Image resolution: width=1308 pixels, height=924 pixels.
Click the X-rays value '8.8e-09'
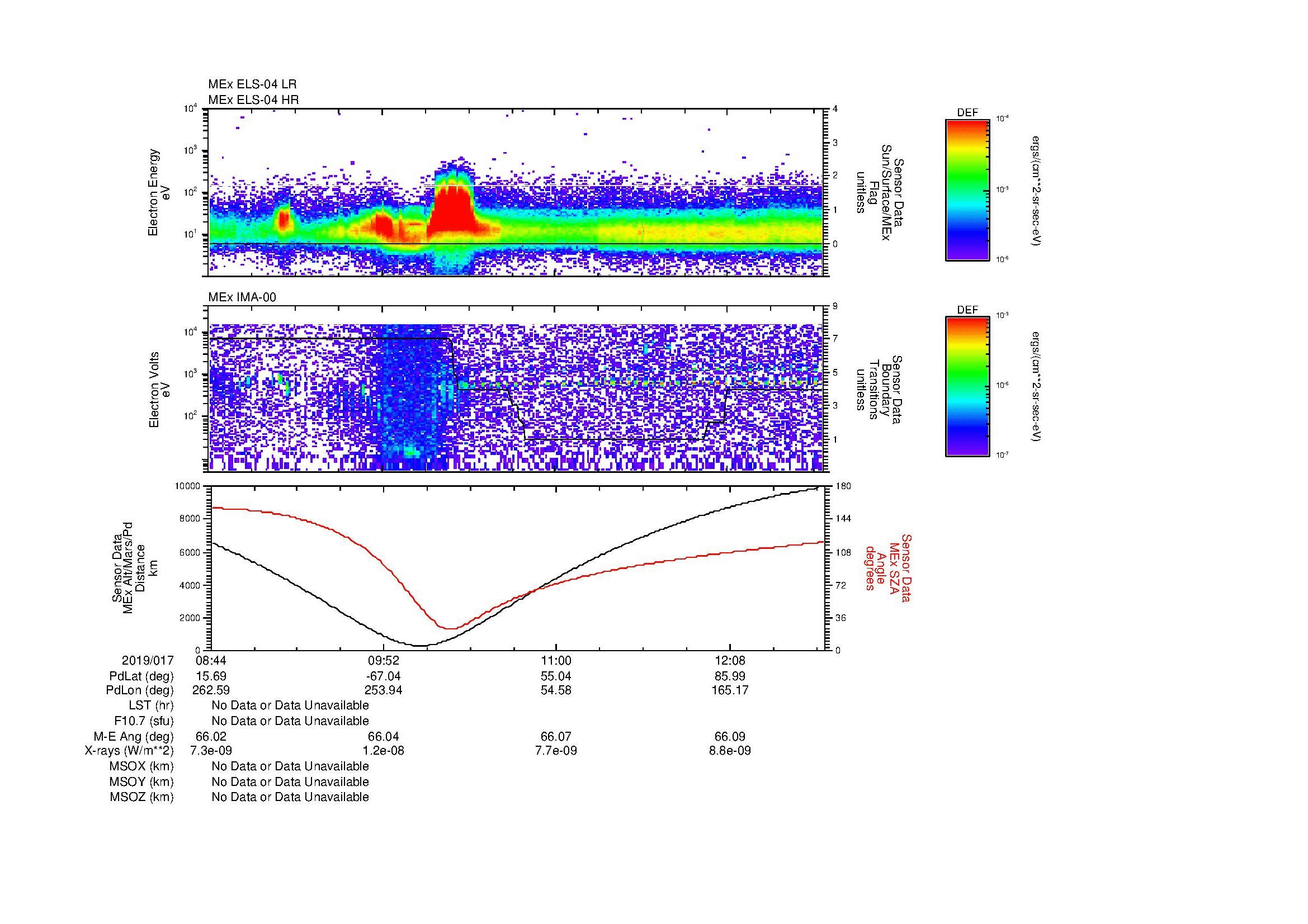point(730,751)
